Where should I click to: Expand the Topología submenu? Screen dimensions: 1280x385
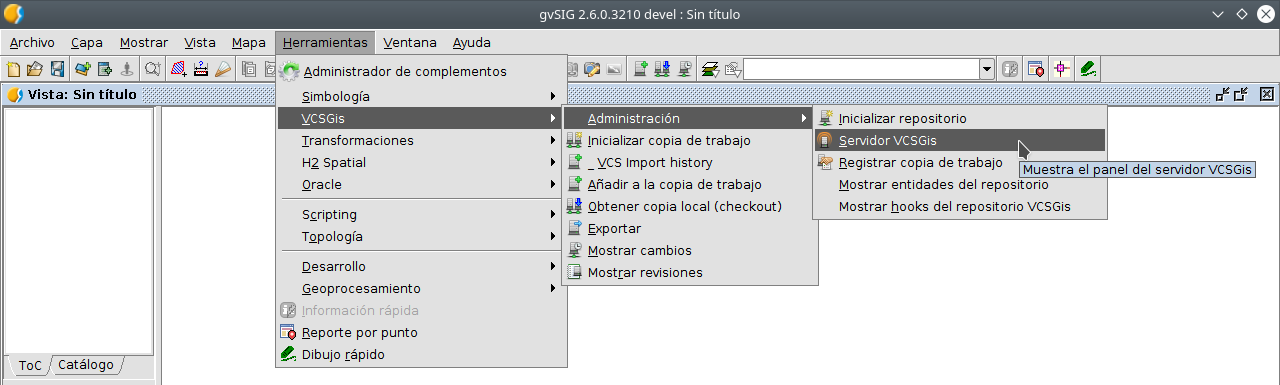[421, 237]
